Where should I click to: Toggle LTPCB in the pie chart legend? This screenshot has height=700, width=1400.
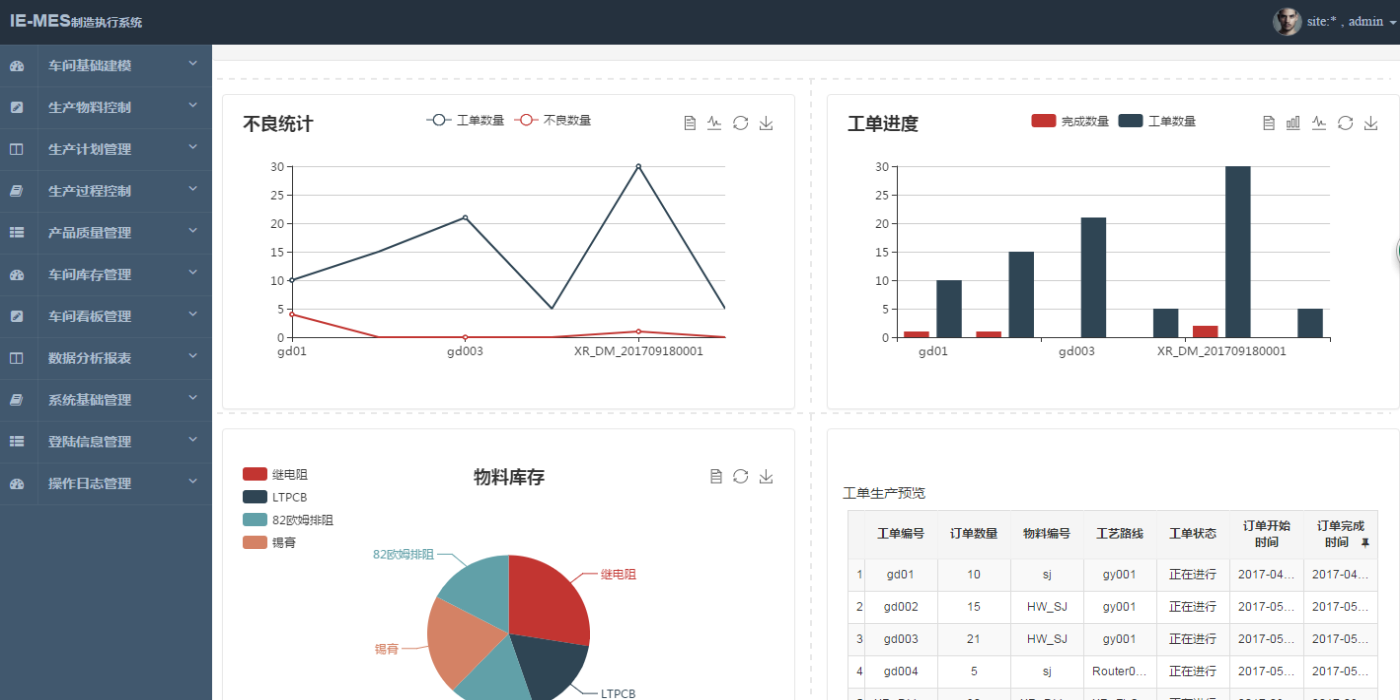click(275, 497)
